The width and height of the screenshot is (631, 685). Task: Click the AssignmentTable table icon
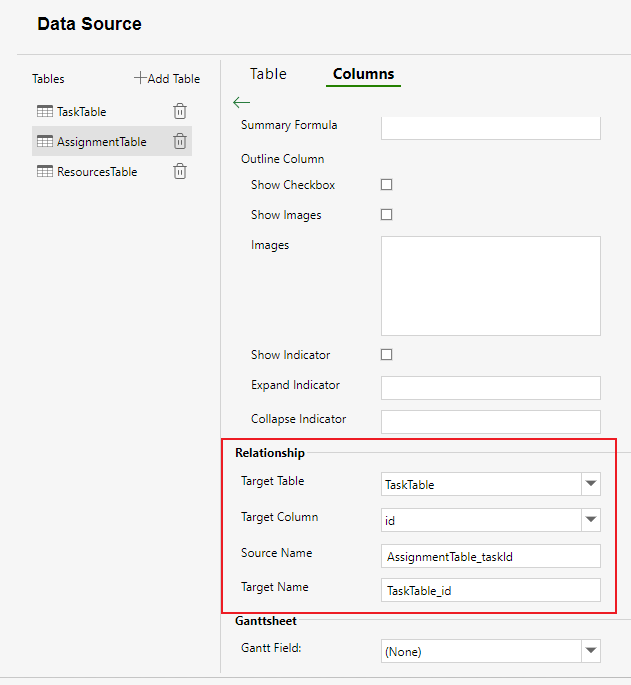45,142
